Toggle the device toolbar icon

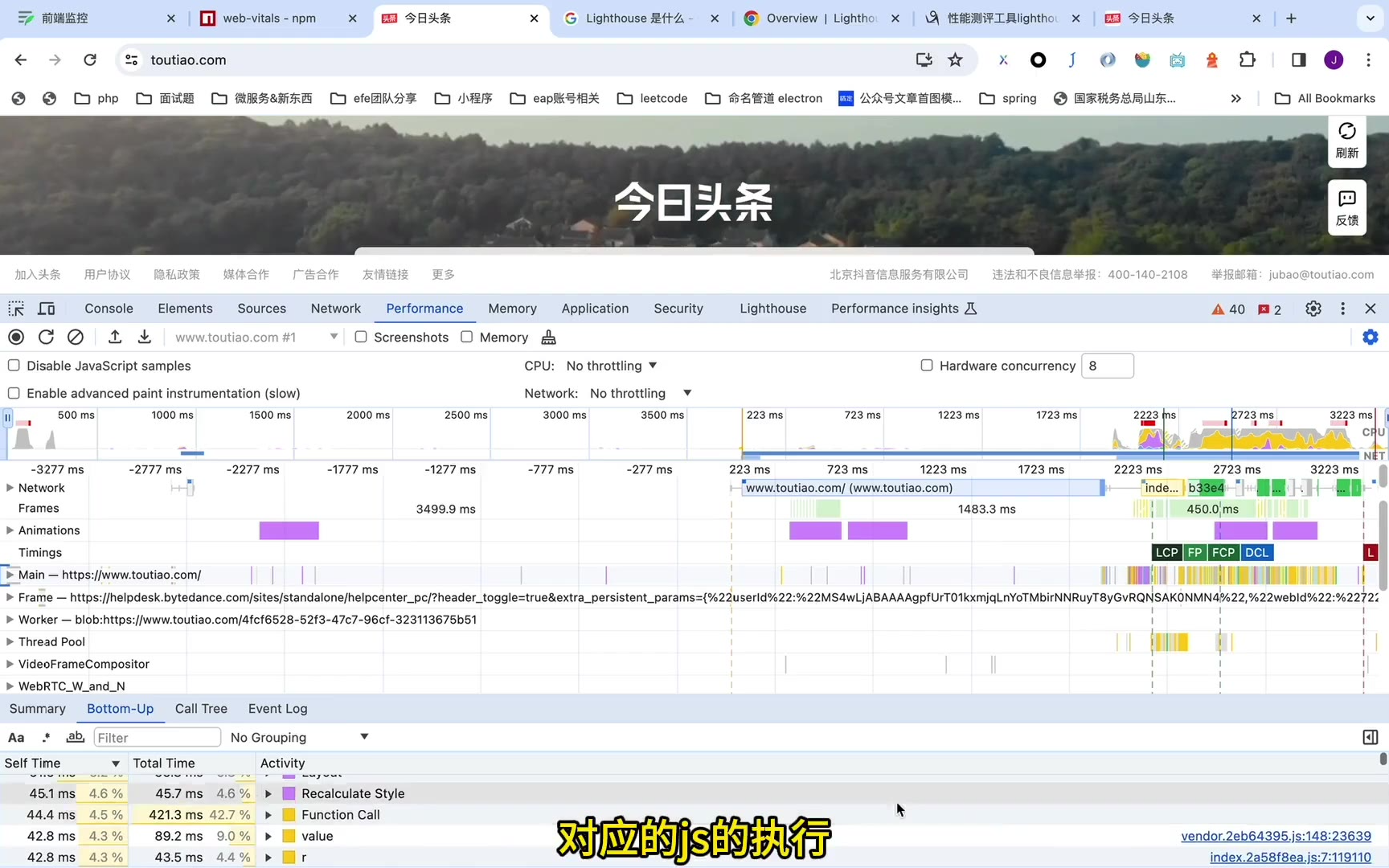click(x=47, y=309)
